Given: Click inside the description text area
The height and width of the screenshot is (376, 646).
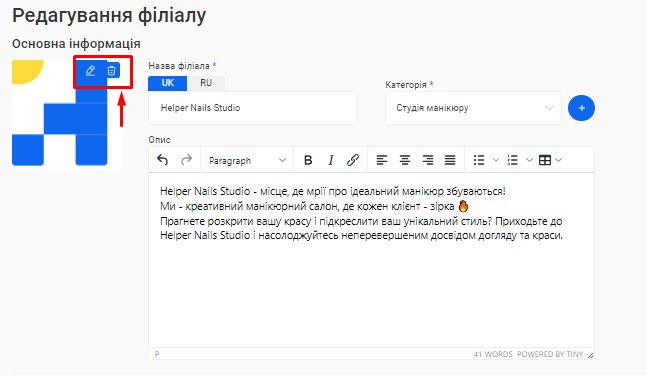Looking at the screenshot, I should [371, 260].
